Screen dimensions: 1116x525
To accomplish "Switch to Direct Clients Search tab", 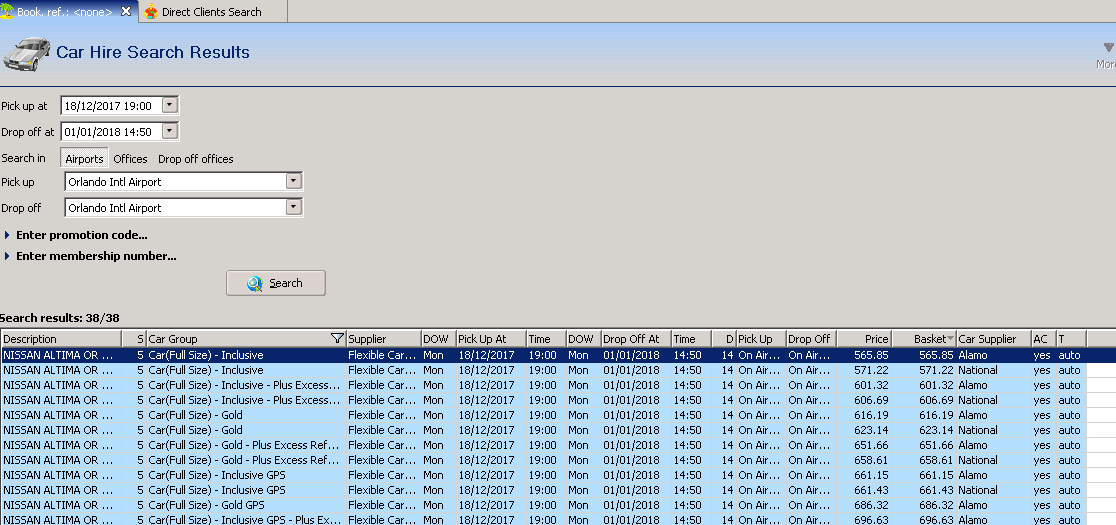I will point(212,12).
